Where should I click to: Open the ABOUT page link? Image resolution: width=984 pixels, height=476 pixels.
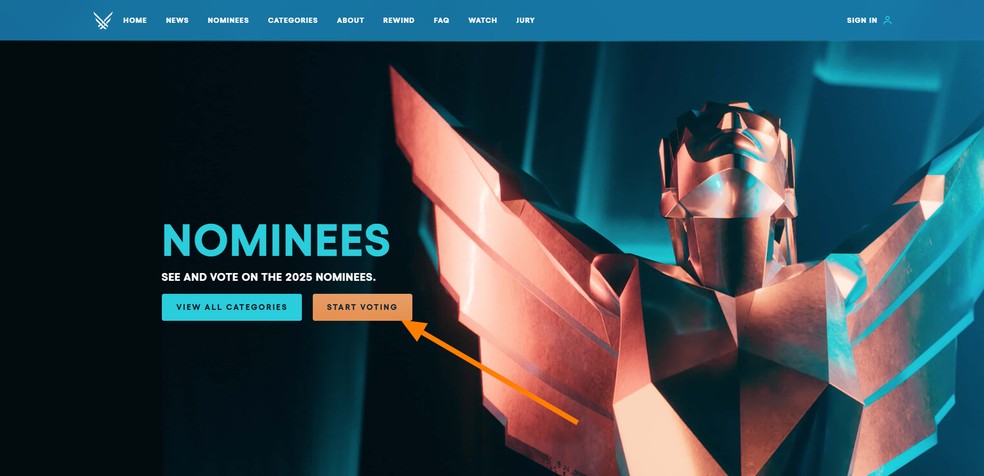click(x=350, y=21)
